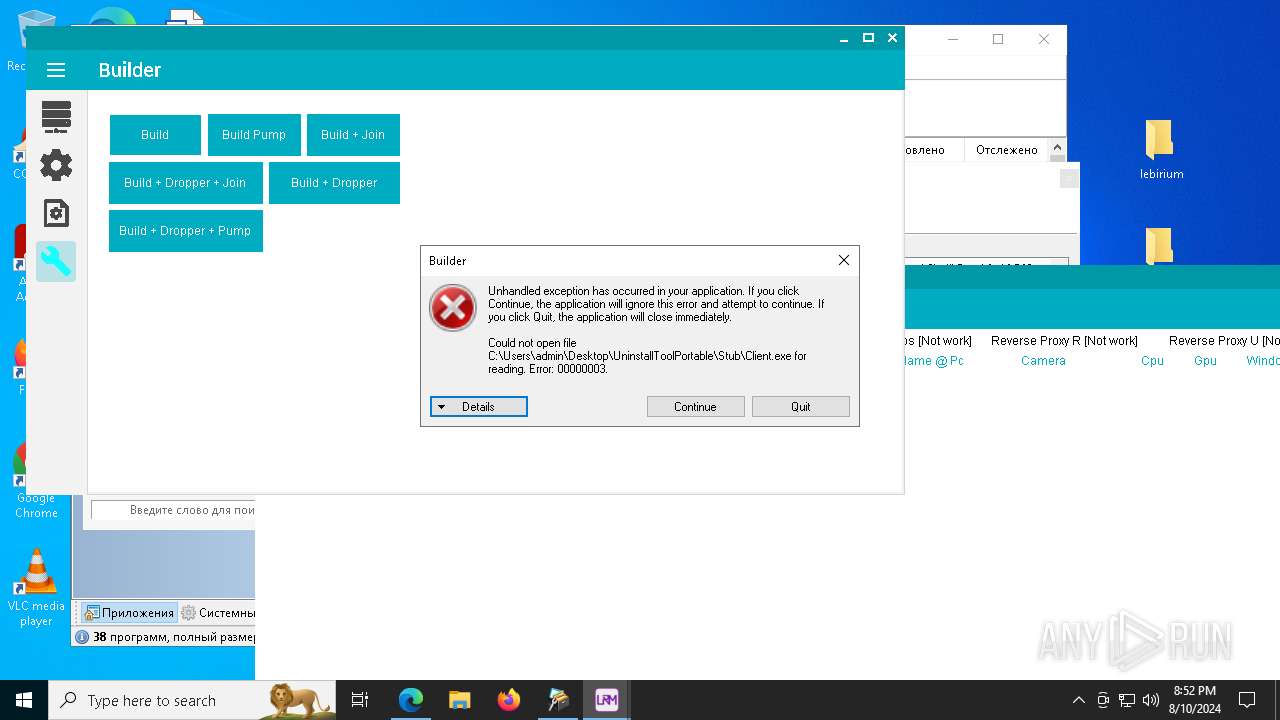Select the server list sidebar icon
Image resolution: width=1280 pixels, height=720 pixels.
point(56,117)
